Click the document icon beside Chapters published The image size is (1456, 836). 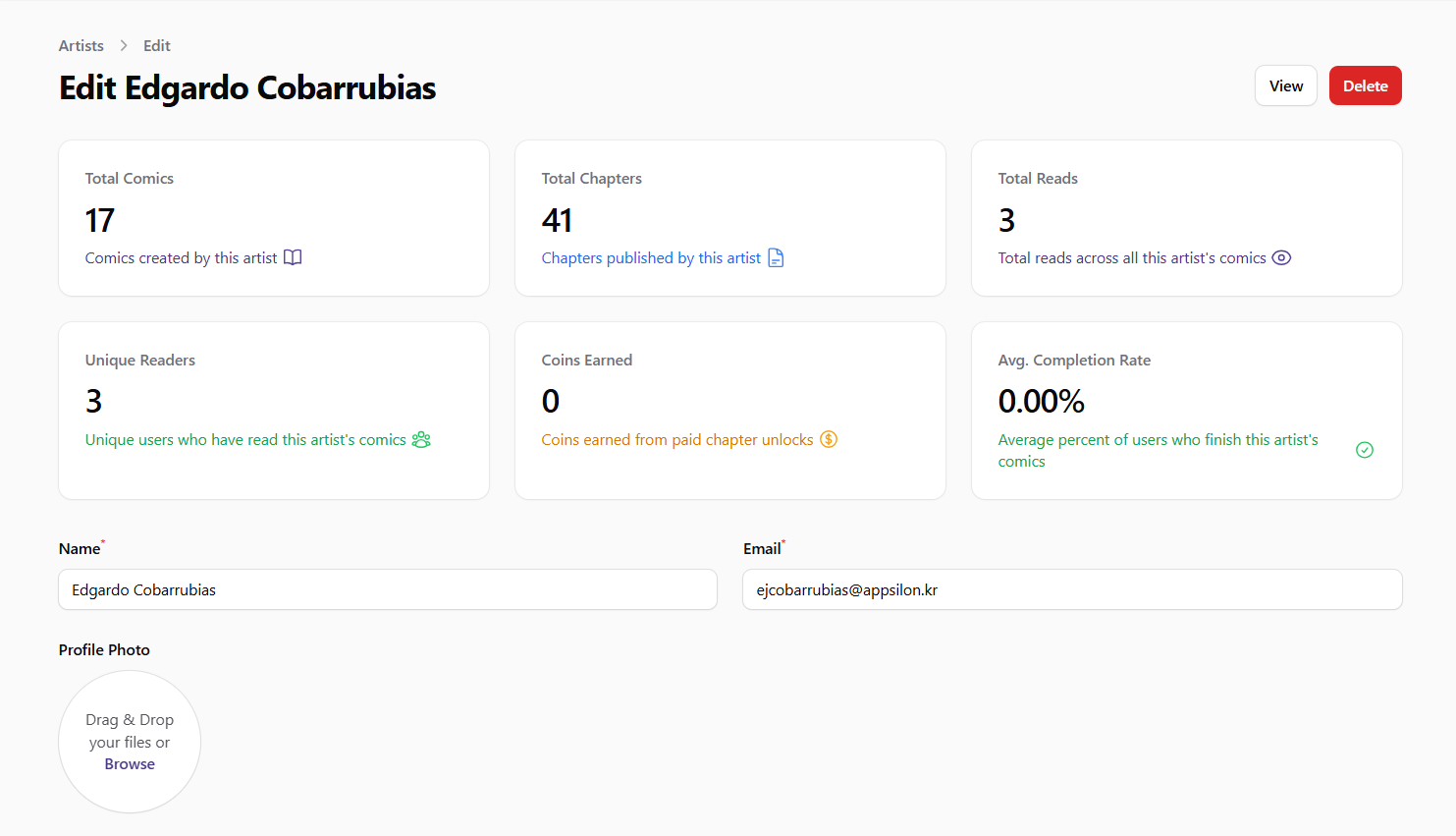pos(776,257)
